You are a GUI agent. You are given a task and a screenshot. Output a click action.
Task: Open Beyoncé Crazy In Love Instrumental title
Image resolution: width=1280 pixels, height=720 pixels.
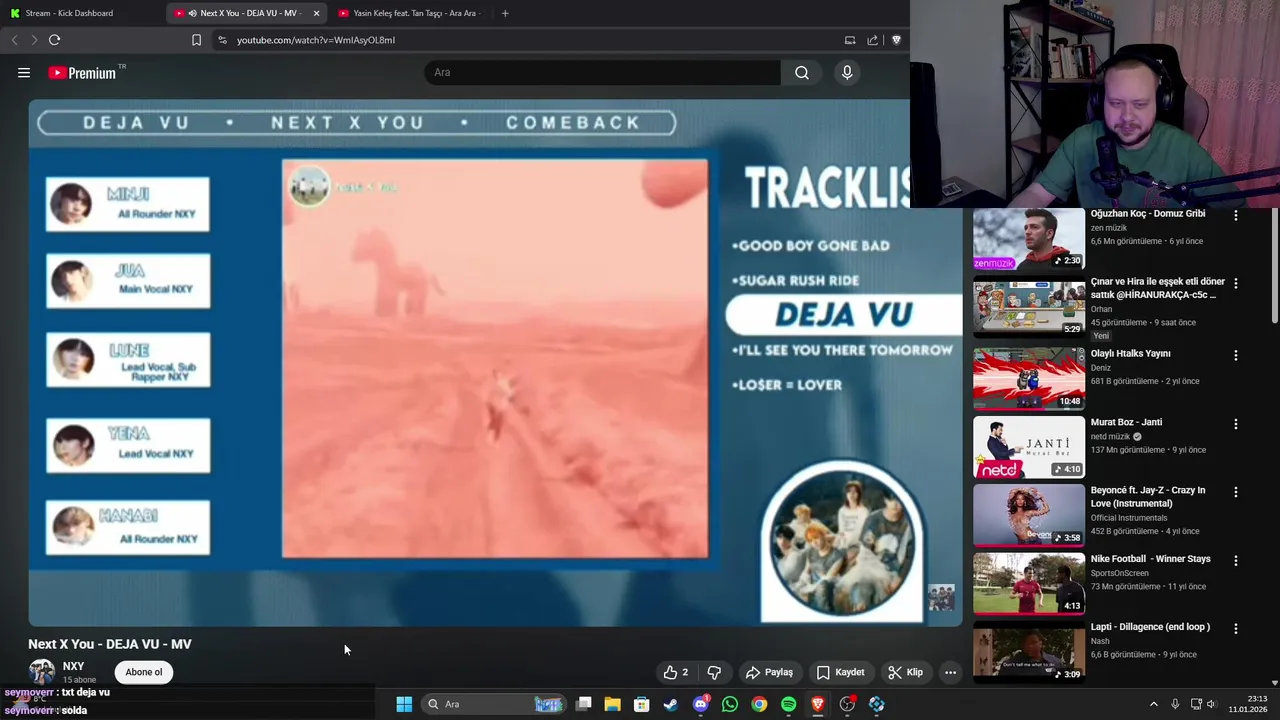click(x=1148, y=497)
